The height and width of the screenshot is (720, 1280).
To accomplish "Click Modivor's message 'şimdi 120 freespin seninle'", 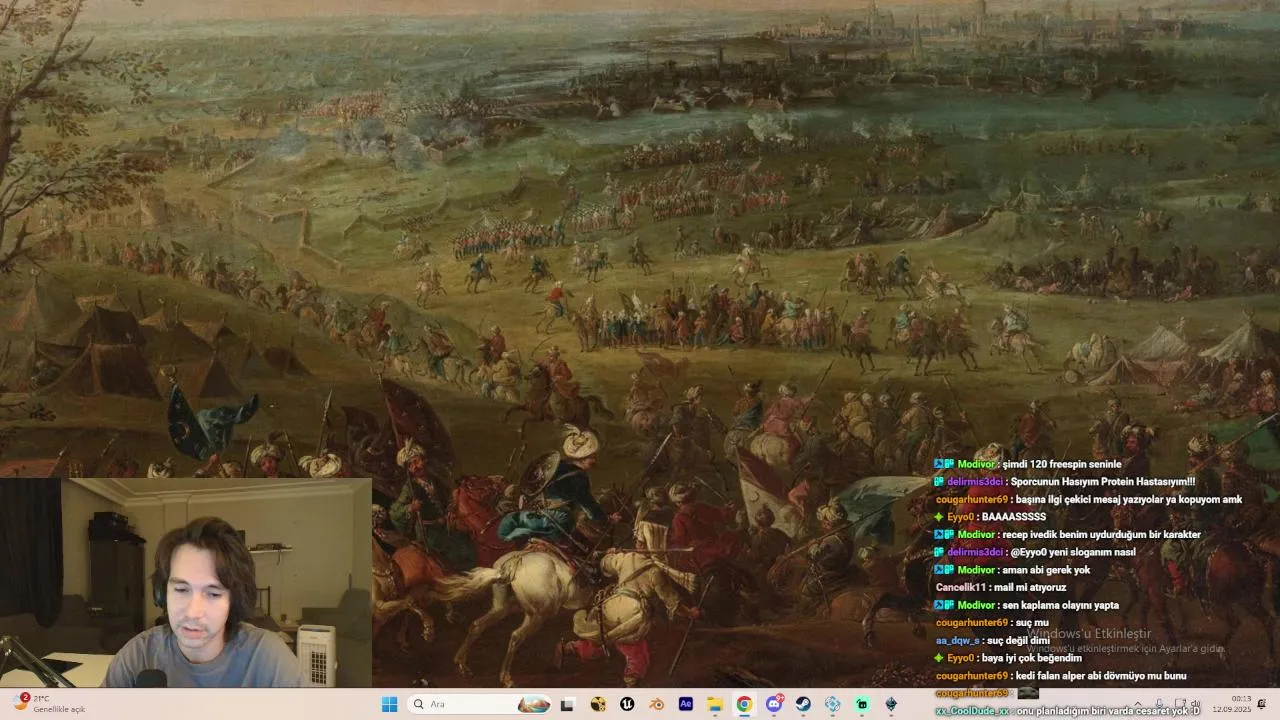I will [x=1061, y=464].
